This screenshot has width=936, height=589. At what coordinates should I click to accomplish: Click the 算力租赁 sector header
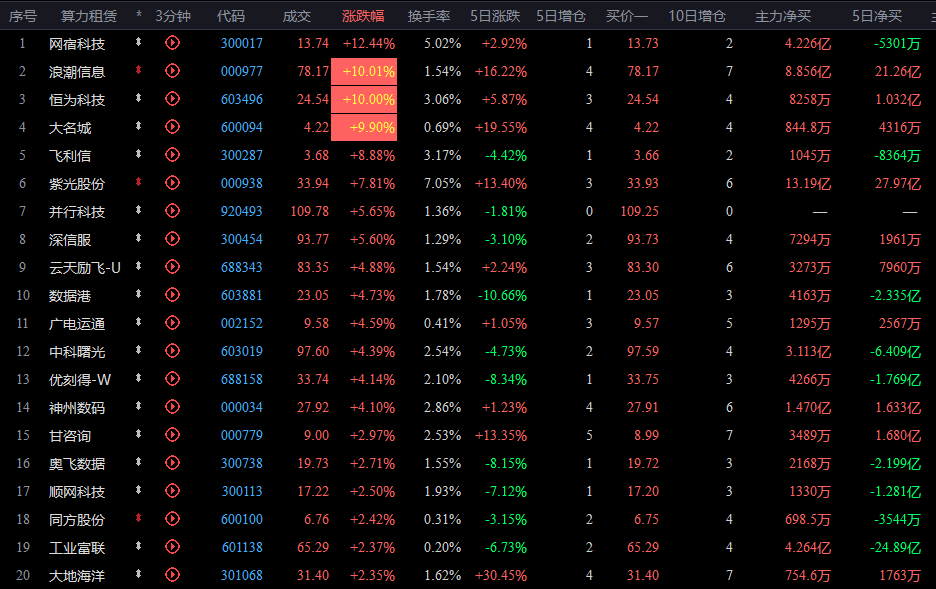point(89,16)
